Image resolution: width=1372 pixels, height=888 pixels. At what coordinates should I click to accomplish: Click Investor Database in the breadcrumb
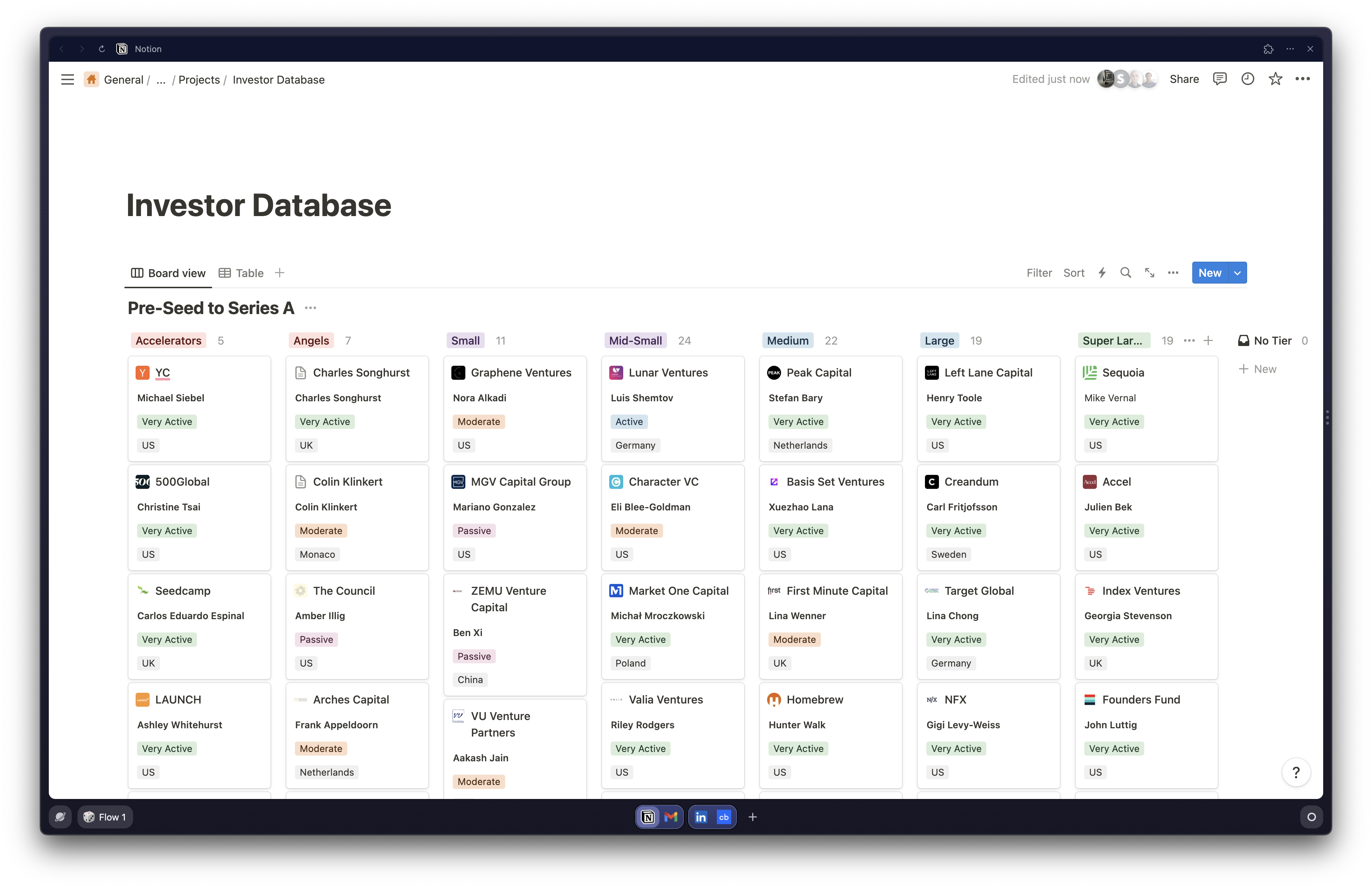click(278, 80)
